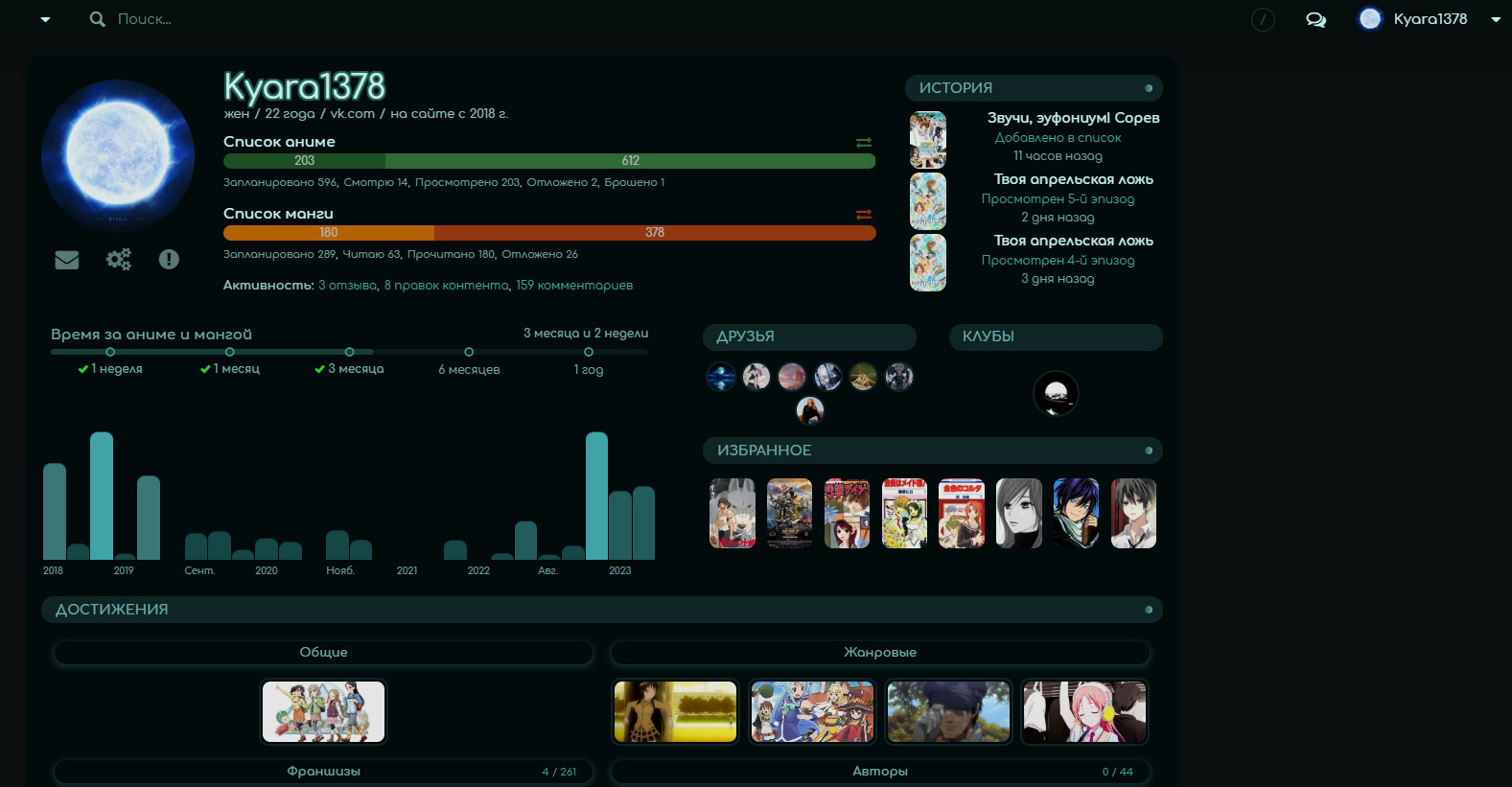This screenshot has width=1512, height=787.
Task: Click the exclamation mark report icon
Action: tap(169, 260)
